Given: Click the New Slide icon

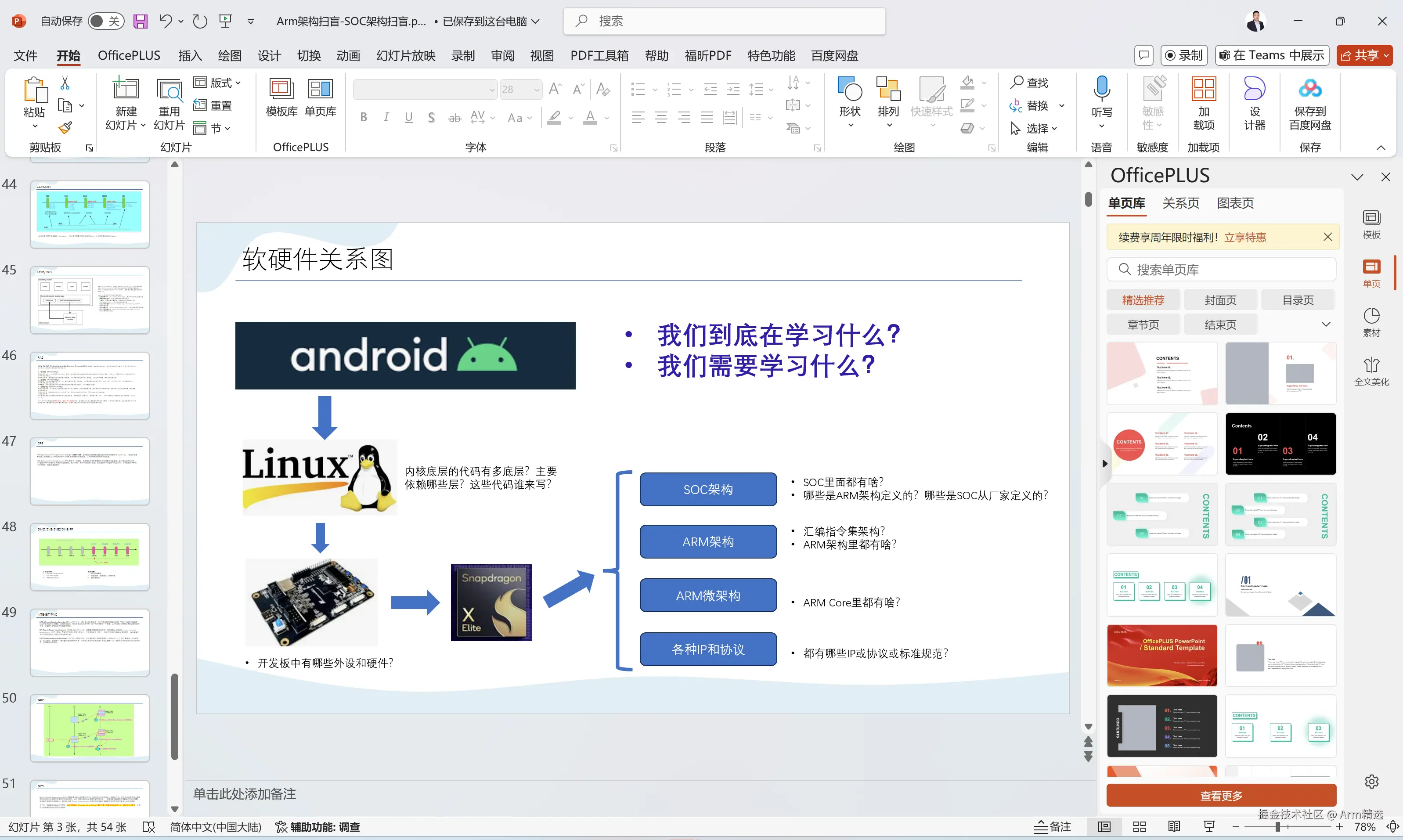Looking at the screenshot, I should pos(125,90).
